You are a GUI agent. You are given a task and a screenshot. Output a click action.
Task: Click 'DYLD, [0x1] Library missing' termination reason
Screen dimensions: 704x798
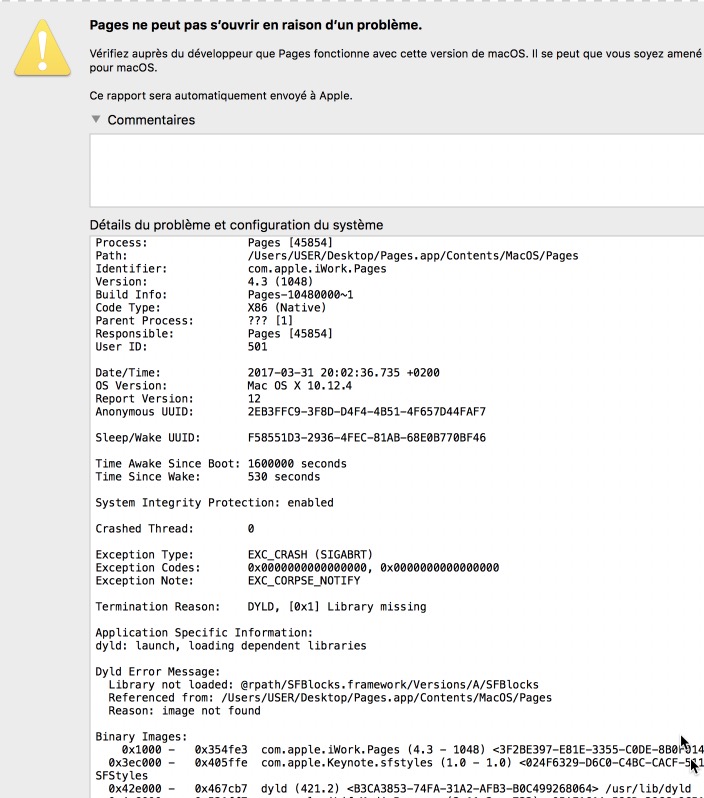click(x=337, y=607)
